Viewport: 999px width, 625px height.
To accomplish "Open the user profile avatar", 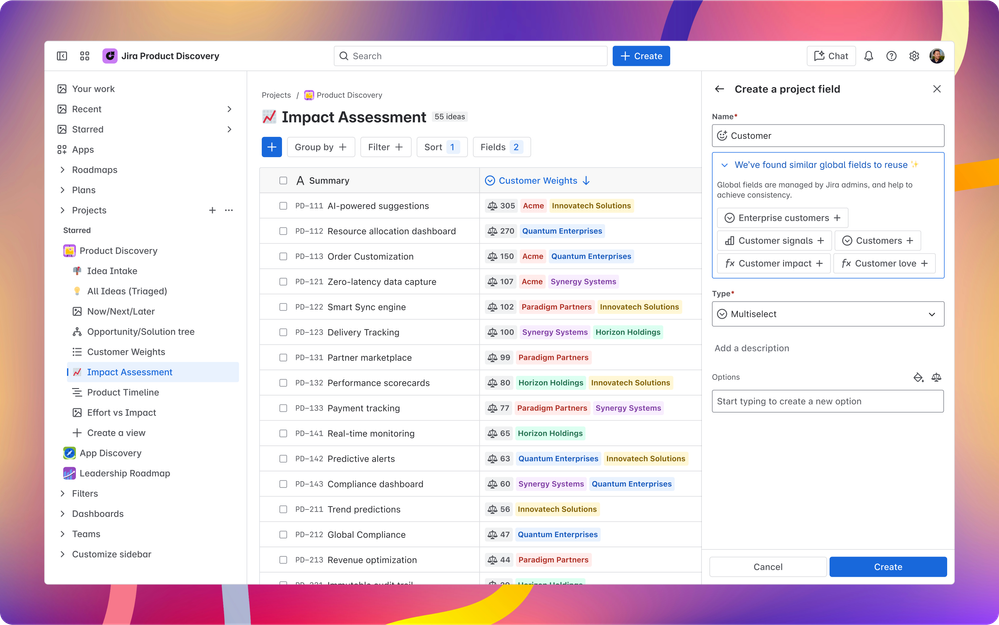I will pyautogui.click(x=937, y=56).
